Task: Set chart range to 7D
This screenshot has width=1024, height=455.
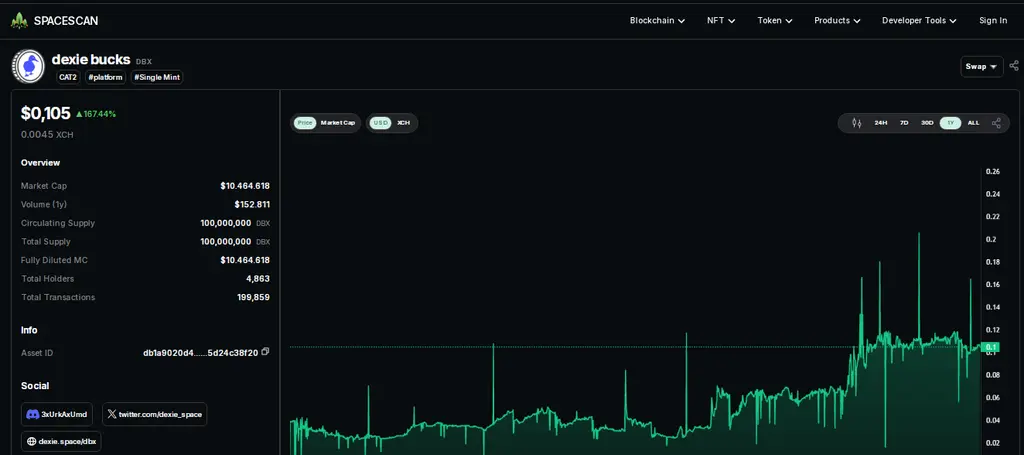Action: [x=904, y=123]
